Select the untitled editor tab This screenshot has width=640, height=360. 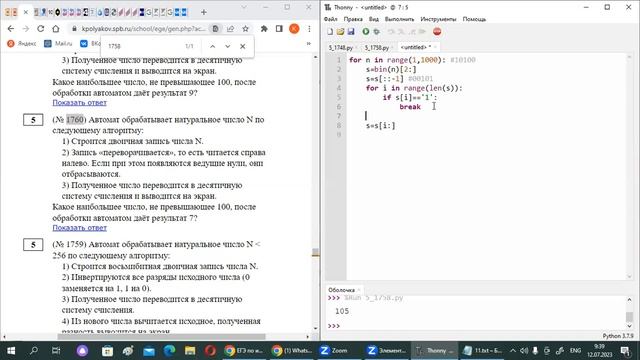coord(416,47)
